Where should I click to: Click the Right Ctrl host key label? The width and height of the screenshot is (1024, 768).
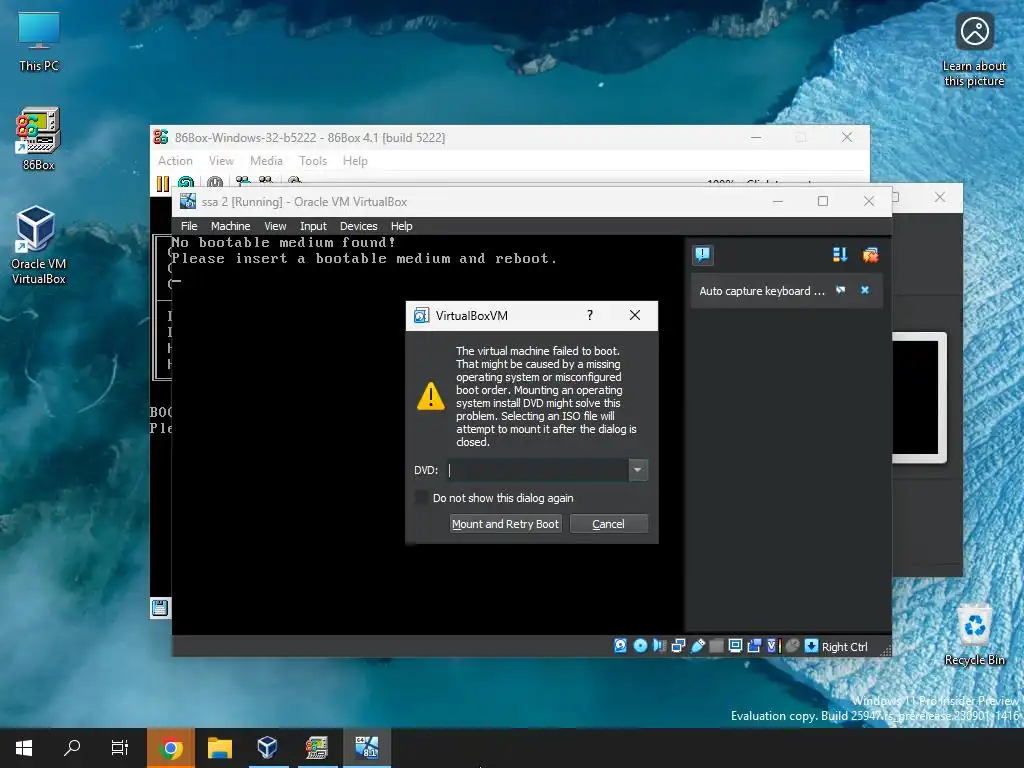pos(844,647)
